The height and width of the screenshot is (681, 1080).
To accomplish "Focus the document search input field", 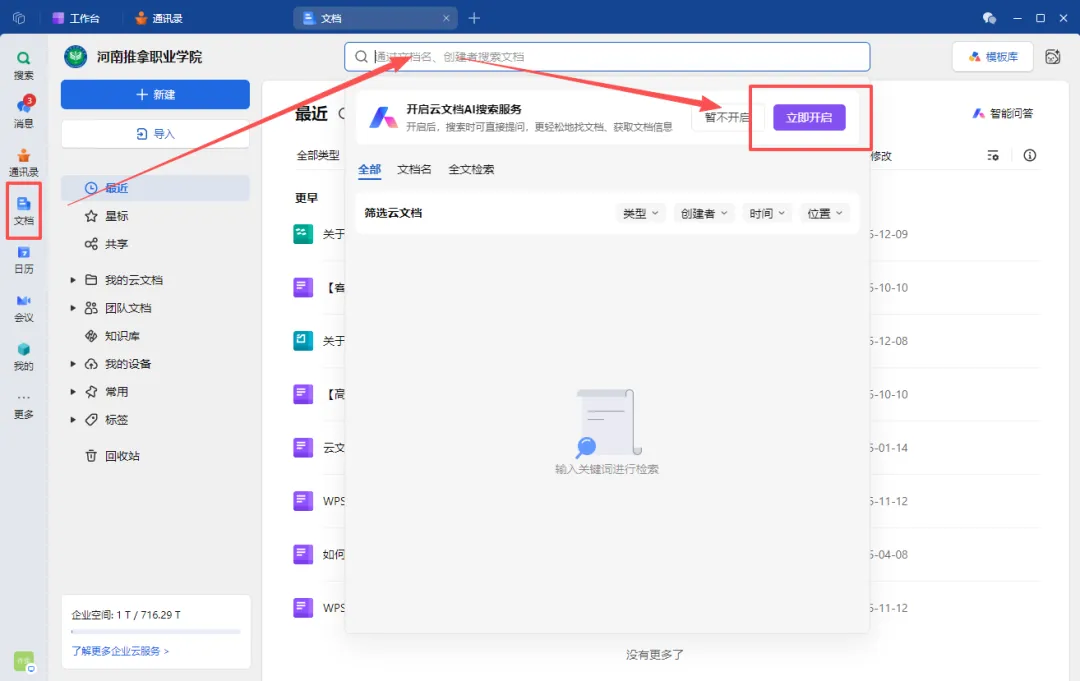I will coord(607,56).
